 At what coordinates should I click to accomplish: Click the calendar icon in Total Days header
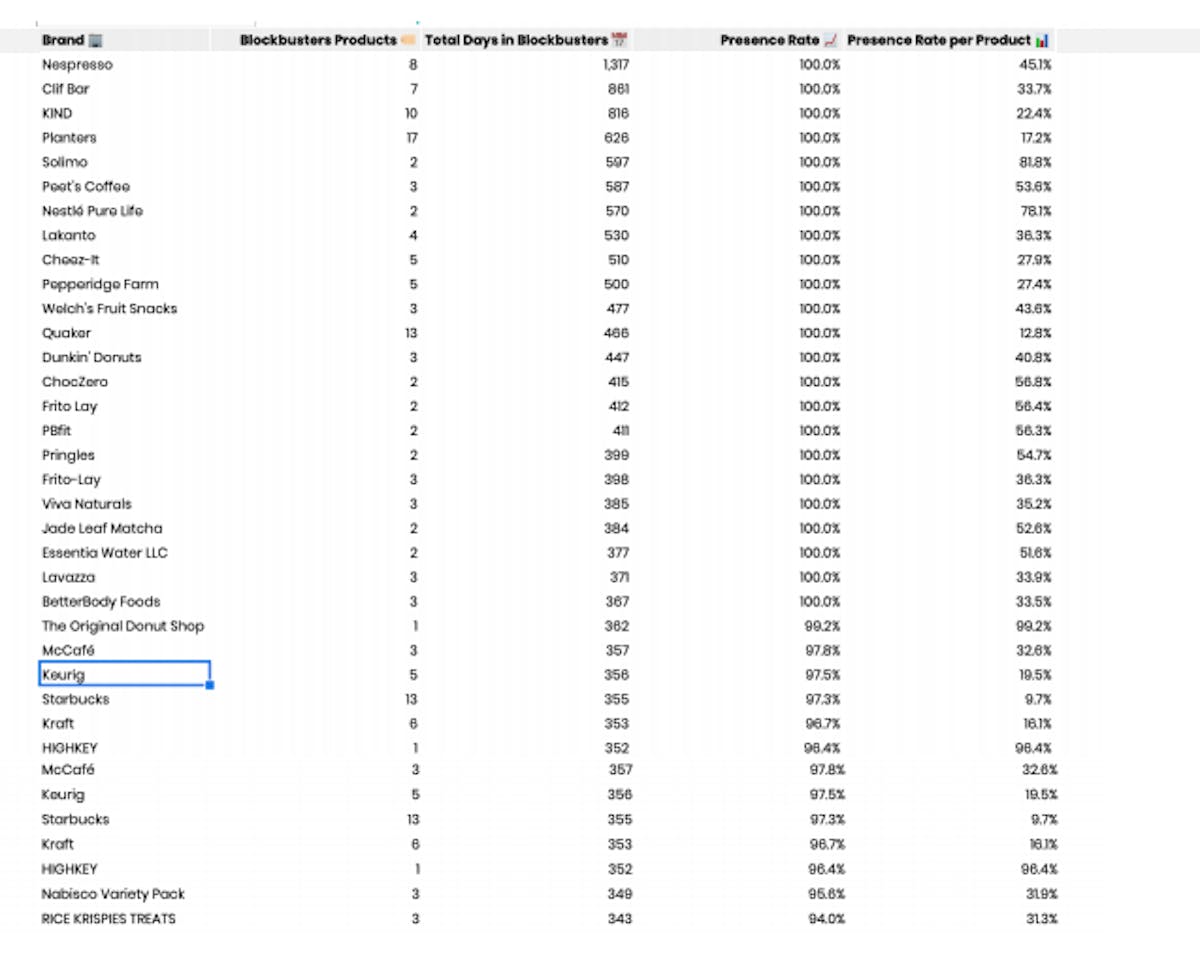(619, 41)
